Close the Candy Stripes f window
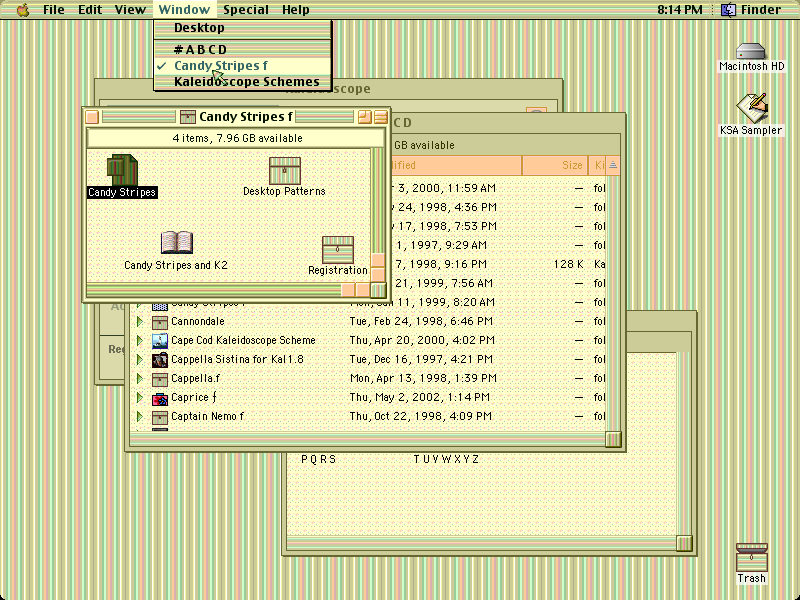The height and width of the screenshot is (600, 800). click(x=92, y=117)
